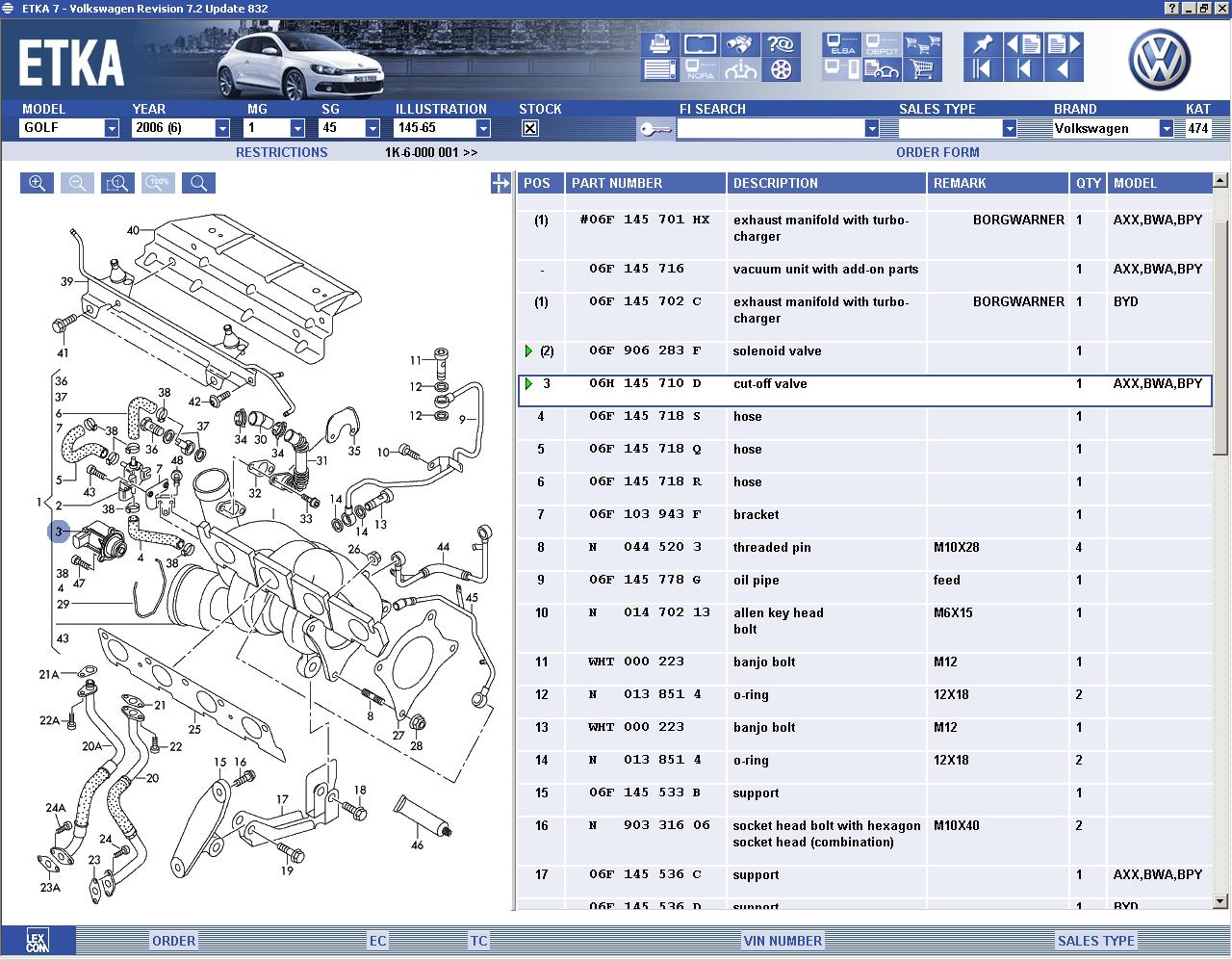Select the oil pipe row
The image size is (1232, 961).
pos(864,587)
